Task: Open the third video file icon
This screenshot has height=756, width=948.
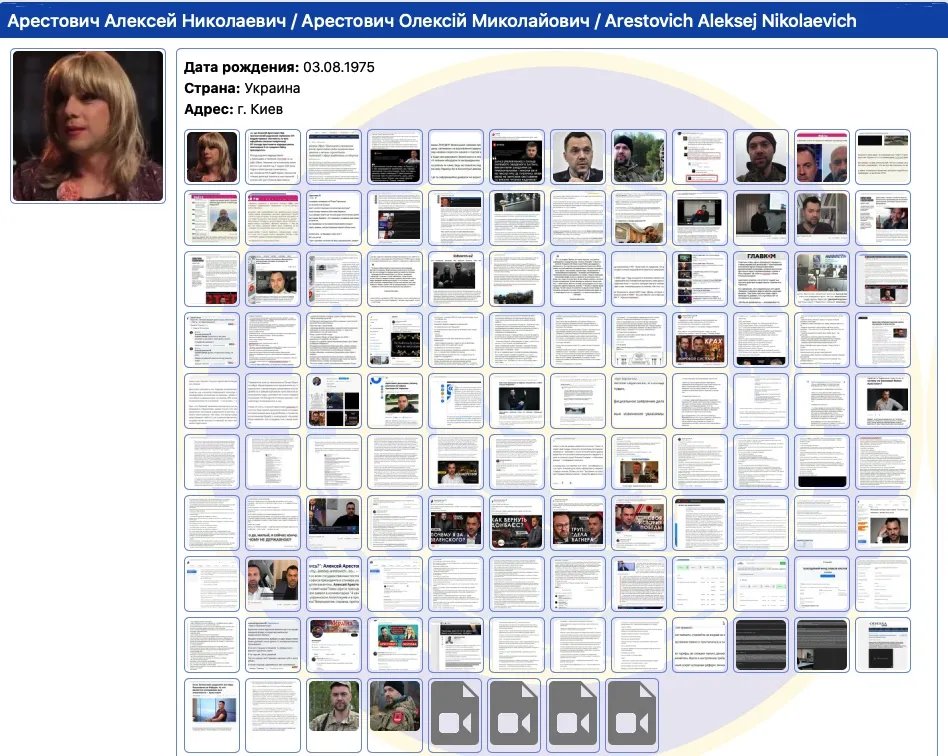Action: point(577,715)
